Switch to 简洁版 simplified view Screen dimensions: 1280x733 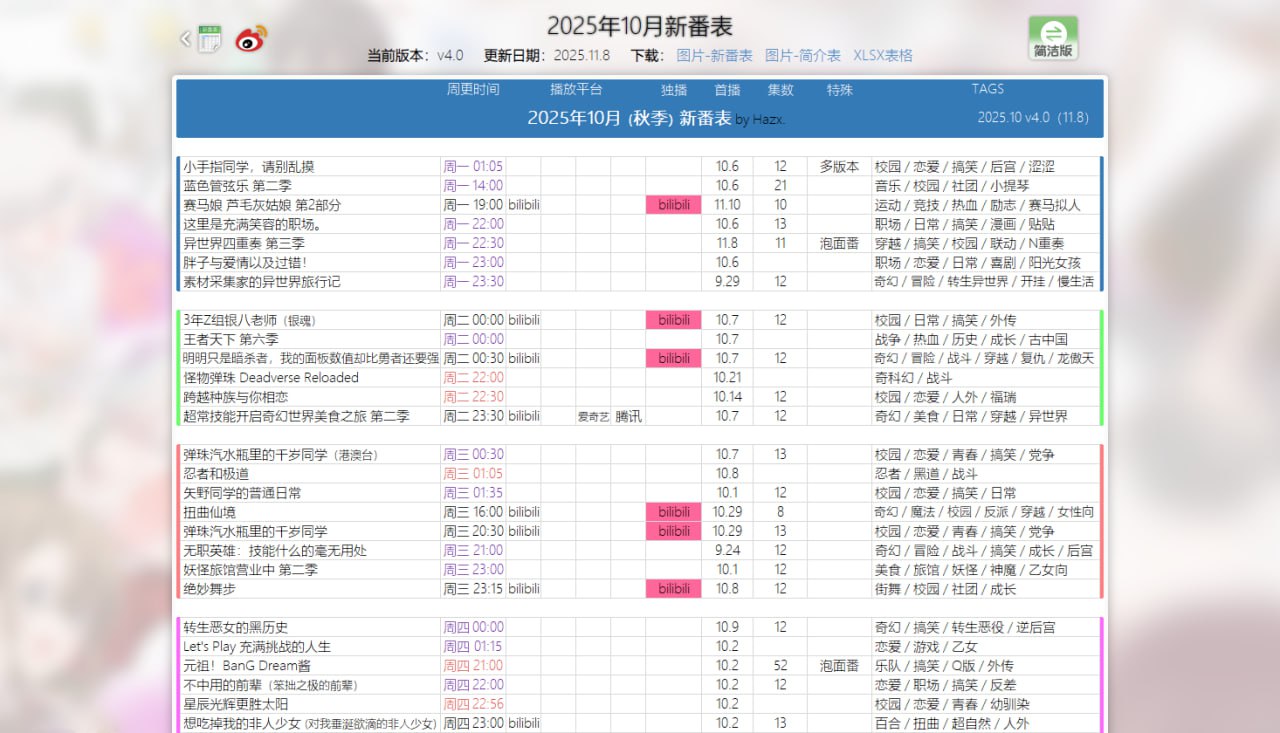point(1053,38)
